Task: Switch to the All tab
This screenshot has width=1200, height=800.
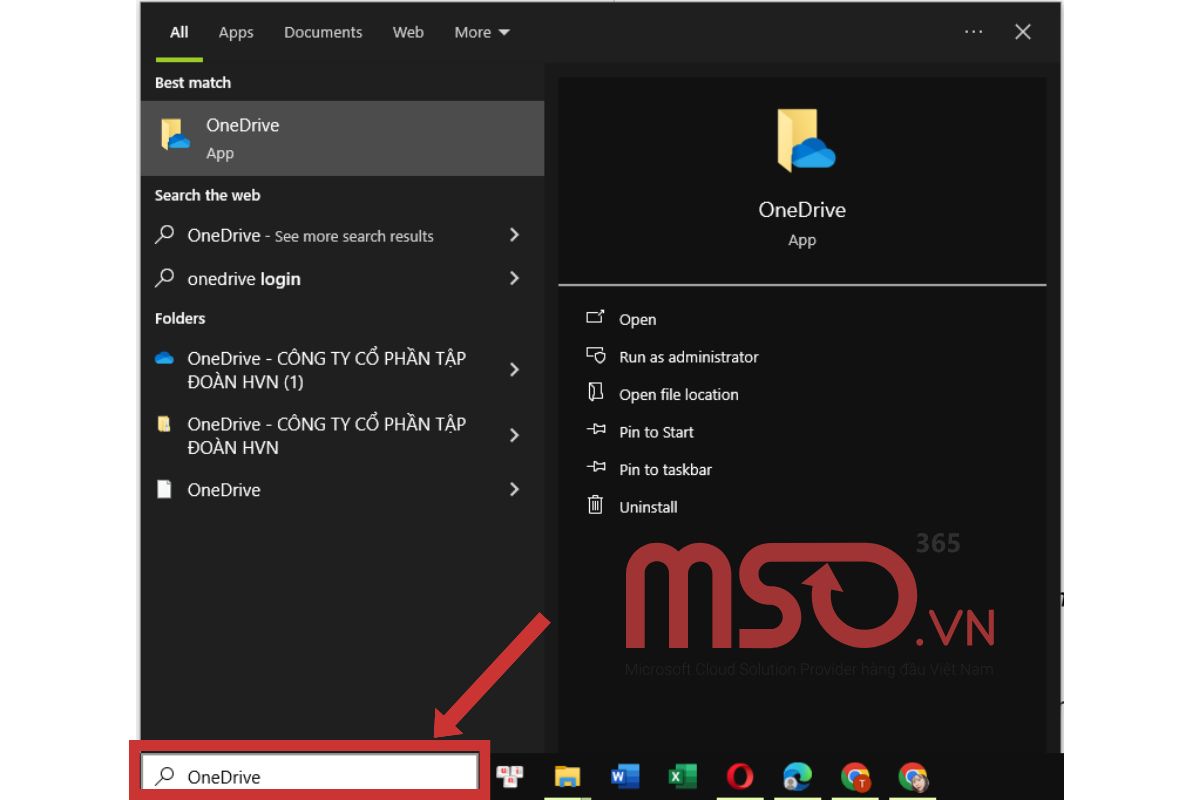Action: tap(179, 32)
